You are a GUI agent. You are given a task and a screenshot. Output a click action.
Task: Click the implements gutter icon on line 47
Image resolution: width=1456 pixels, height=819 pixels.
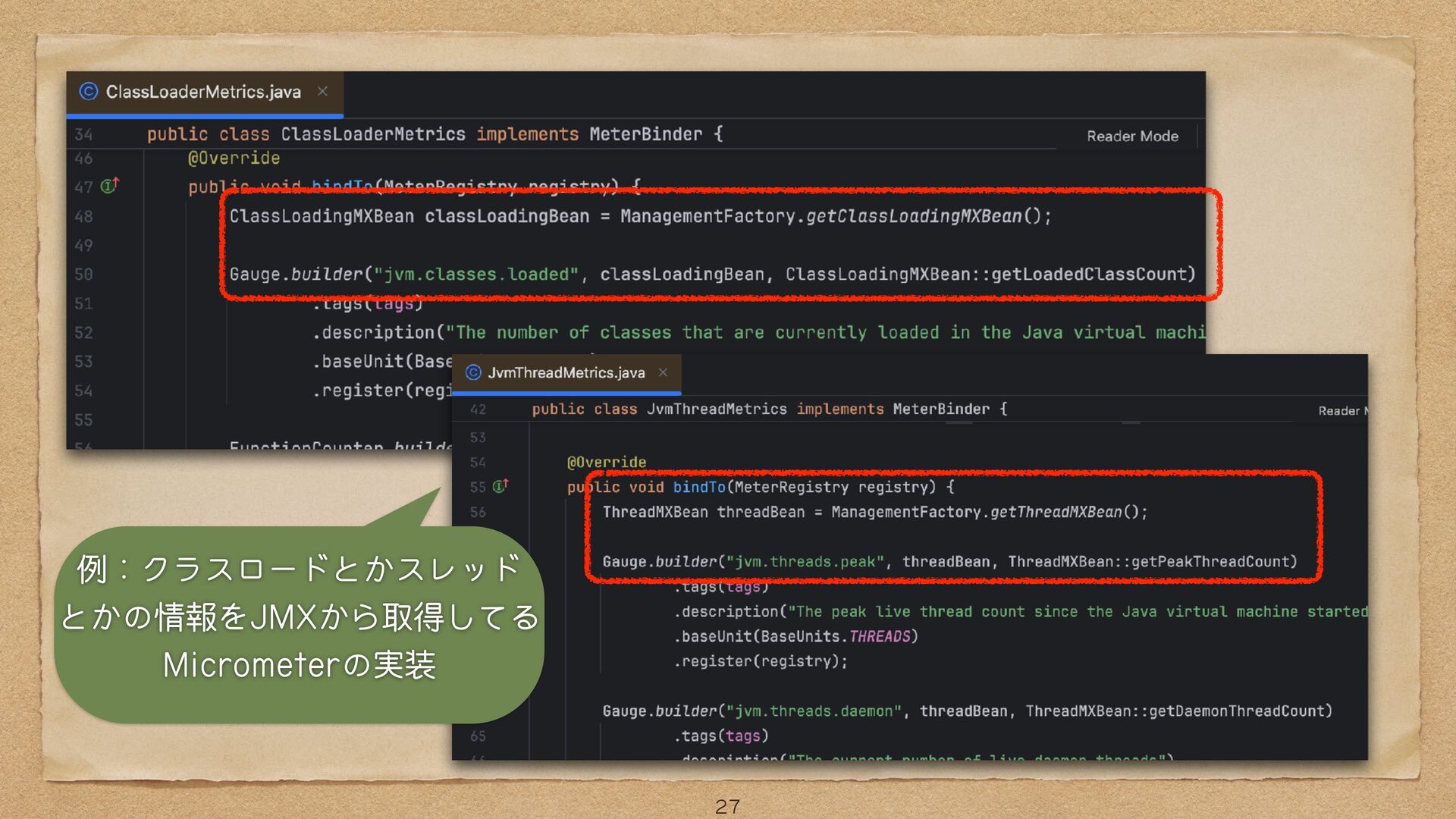(x=110, y=186)
